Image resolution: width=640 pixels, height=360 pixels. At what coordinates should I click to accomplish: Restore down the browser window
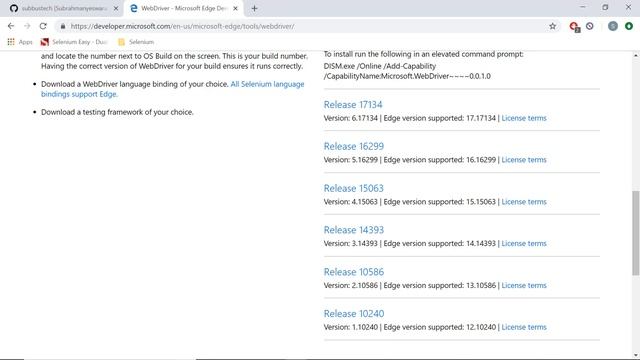(x=605, y=7)
